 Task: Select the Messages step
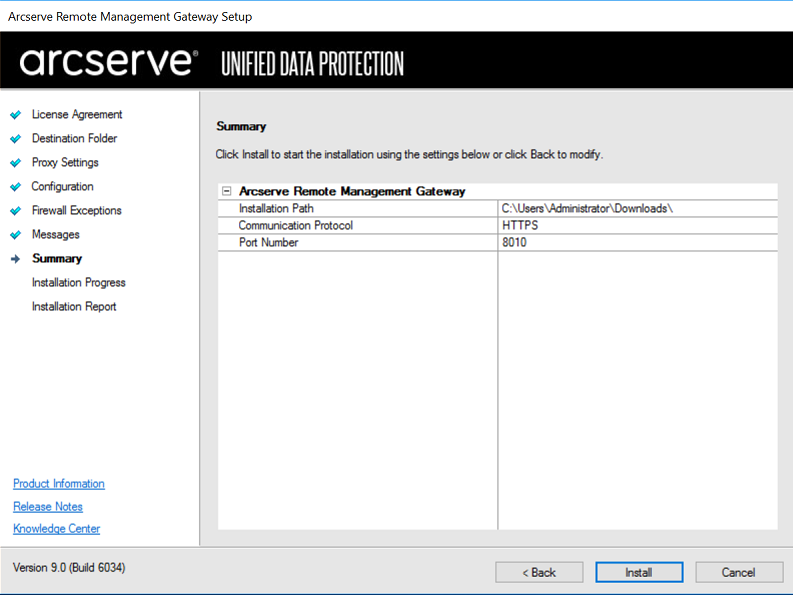(56, 234)
